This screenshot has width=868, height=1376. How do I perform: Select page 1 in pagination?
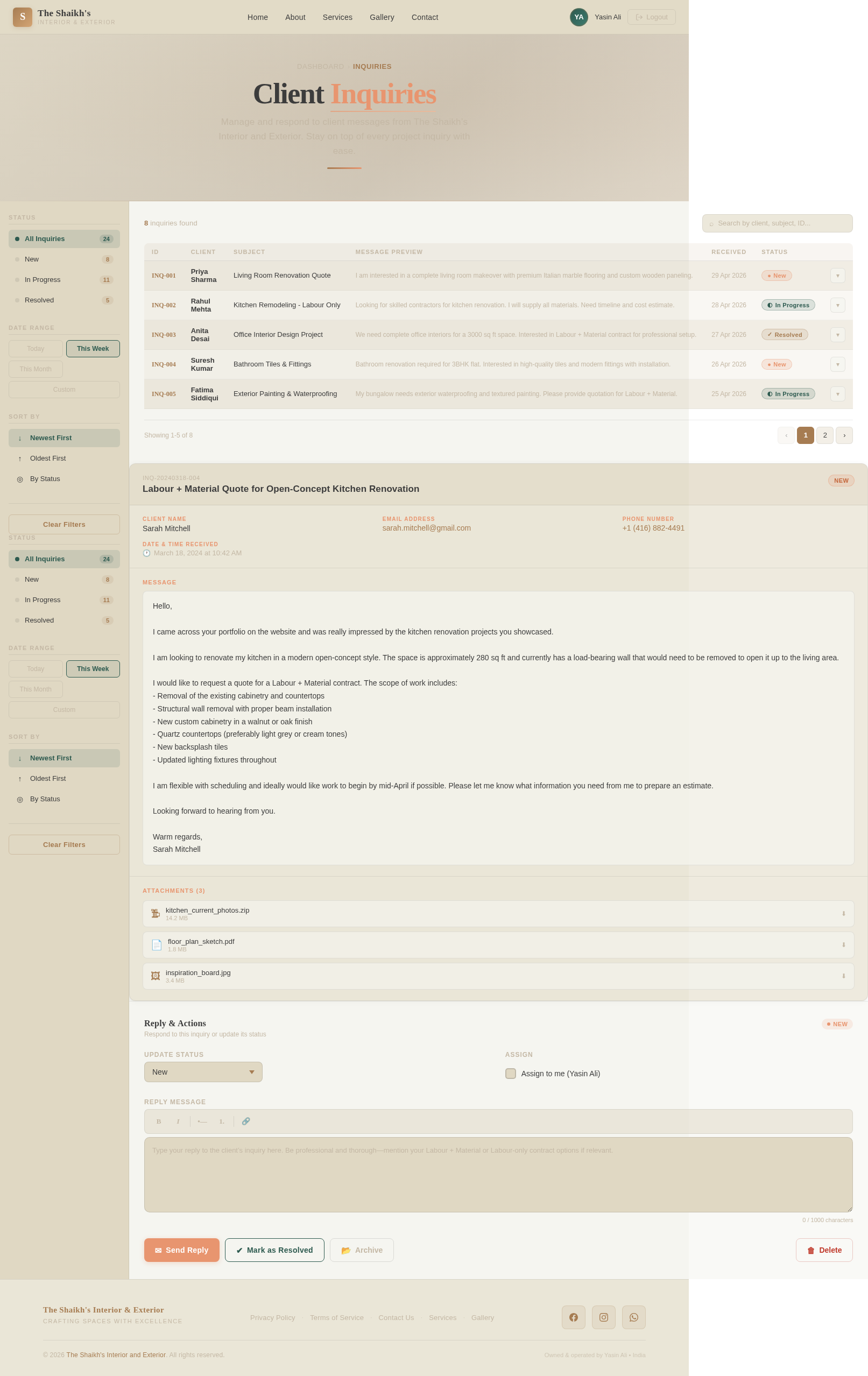point(805,435)
